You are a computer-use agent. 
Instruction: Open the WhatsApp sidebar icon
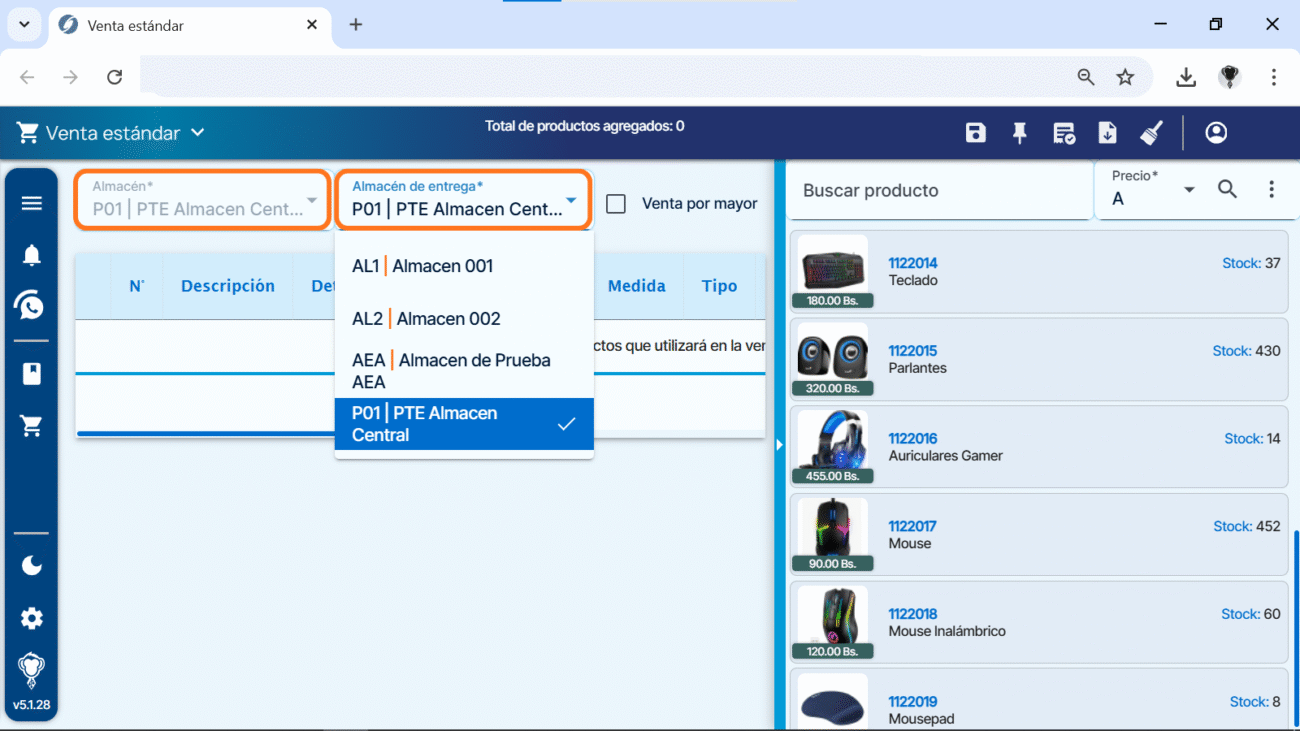coord(32,305)
